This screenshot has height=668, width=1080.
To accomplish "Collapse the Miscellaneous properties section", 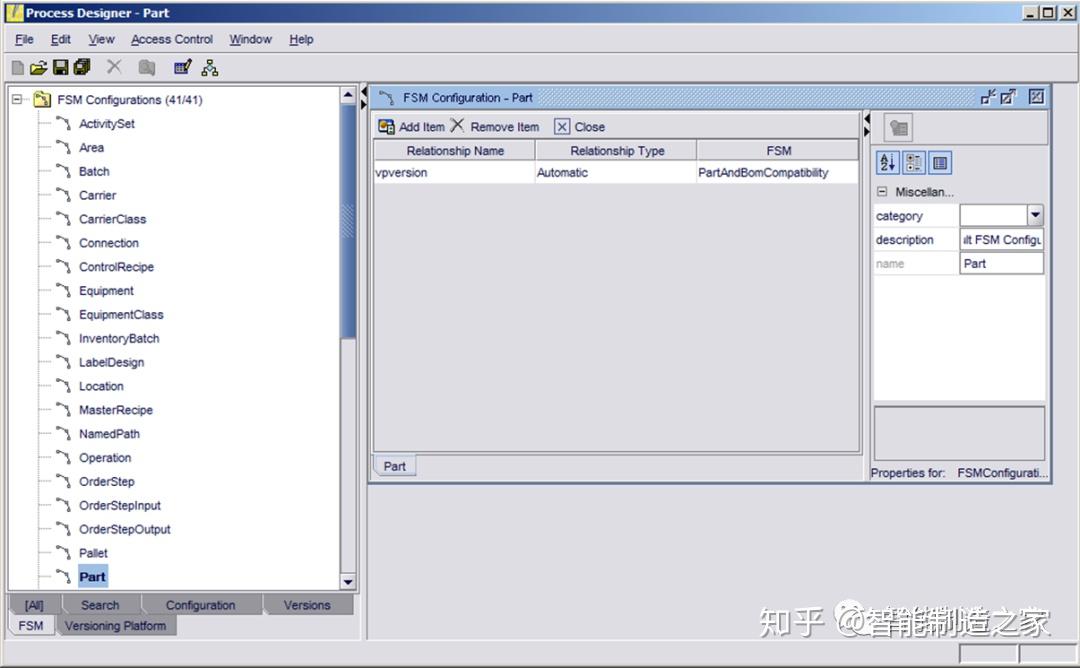I will 884,191.
